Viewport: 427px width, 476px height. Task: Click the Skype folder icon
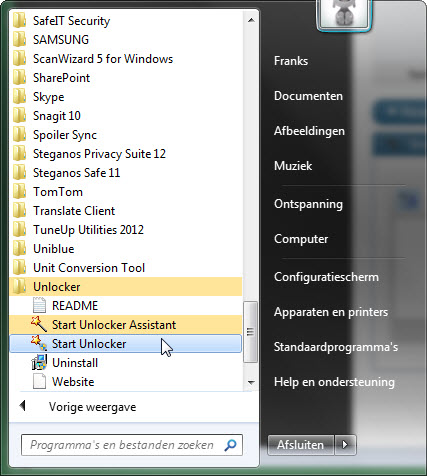coord(19,97)
